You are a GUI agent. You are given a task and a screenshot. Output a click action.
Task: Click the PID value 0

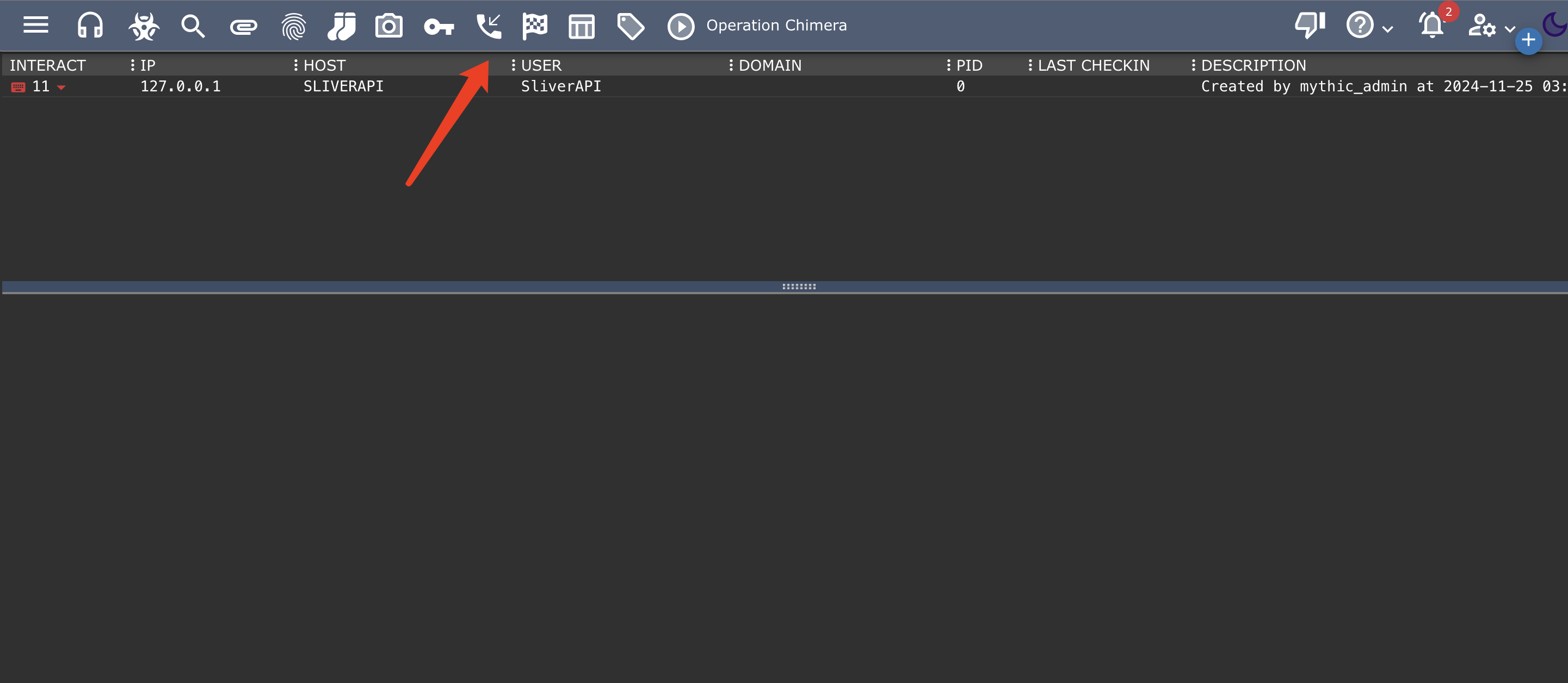960,86
